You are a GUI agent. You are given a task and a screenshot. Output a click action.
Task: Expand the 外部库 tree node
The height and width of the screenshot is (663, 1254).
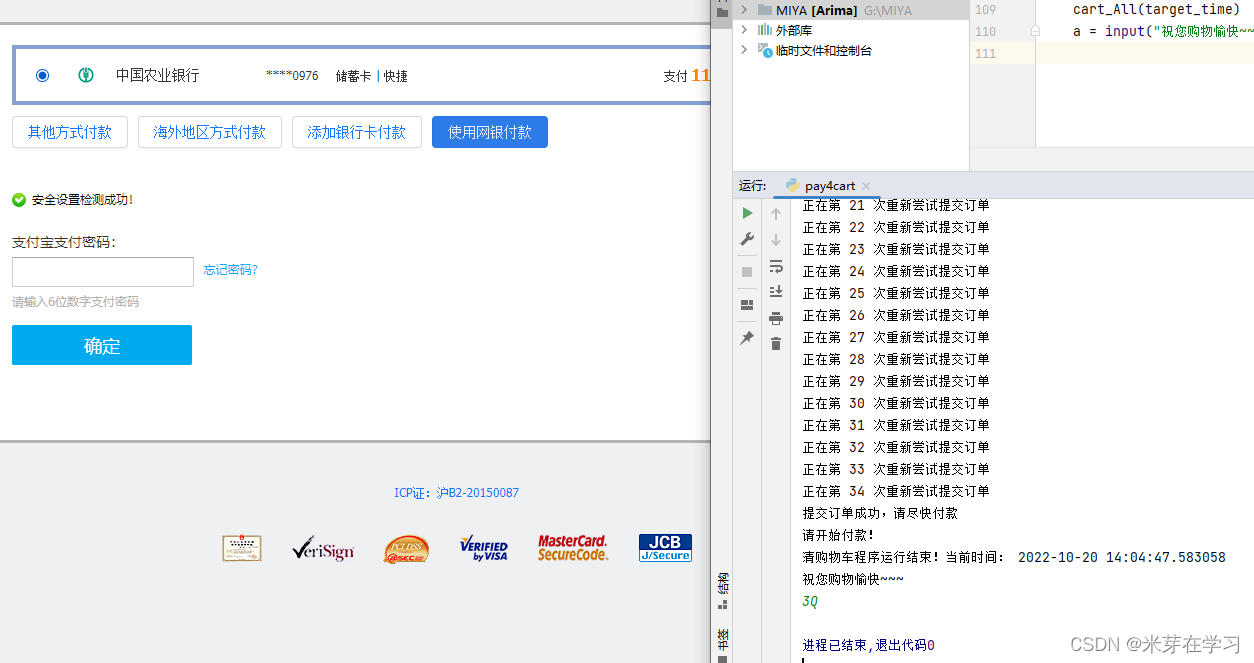pyautogui.click(x=743, y=30)
